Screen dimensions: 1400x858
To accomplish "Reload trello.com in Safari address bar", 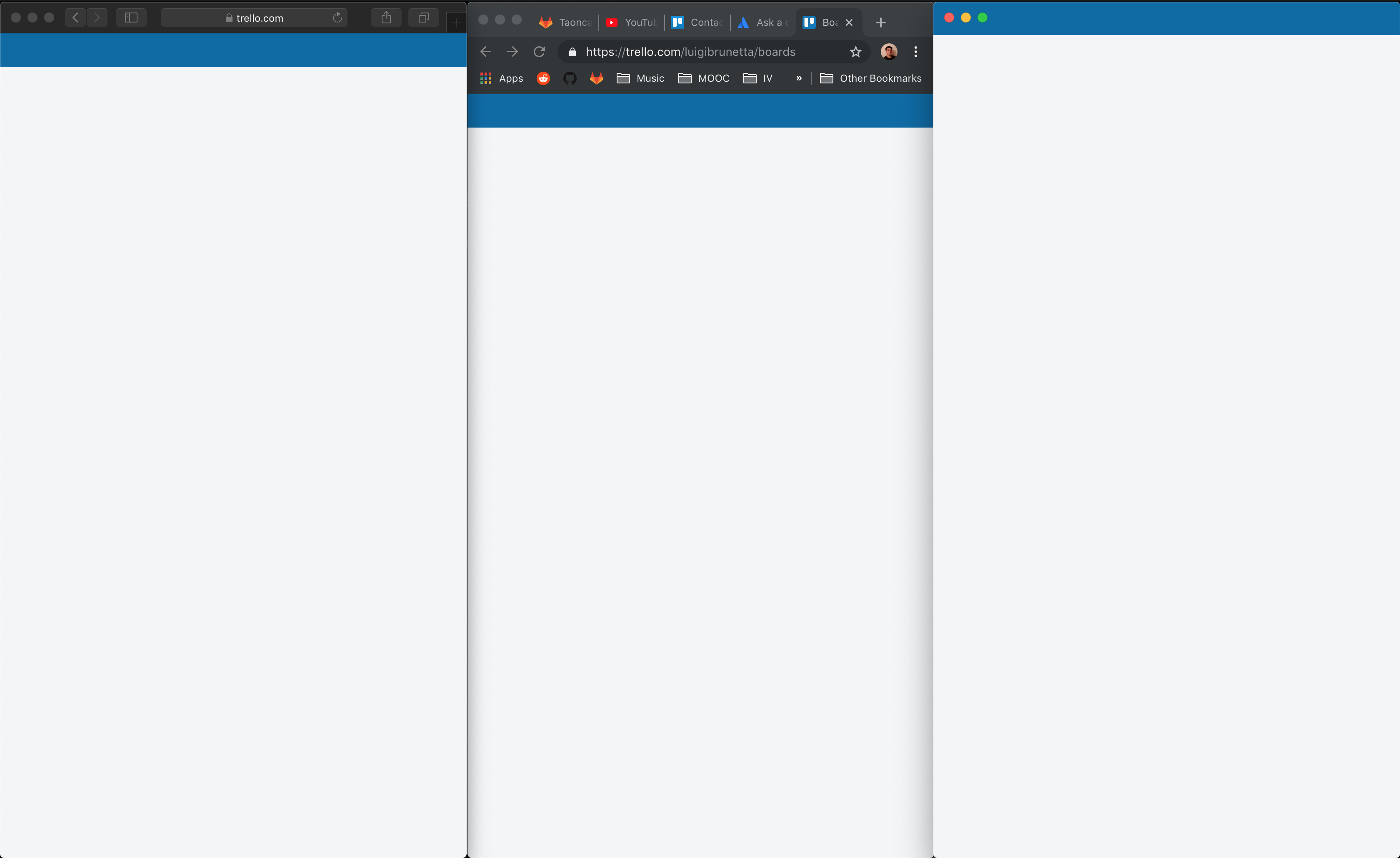I will click(337, 18).
